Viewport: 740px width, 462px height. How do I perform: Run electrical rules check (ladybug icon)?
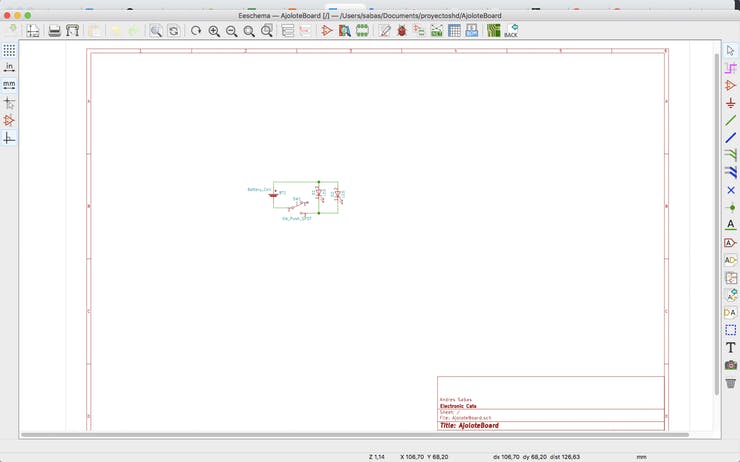pyautogui.click(x=402, y=31)
